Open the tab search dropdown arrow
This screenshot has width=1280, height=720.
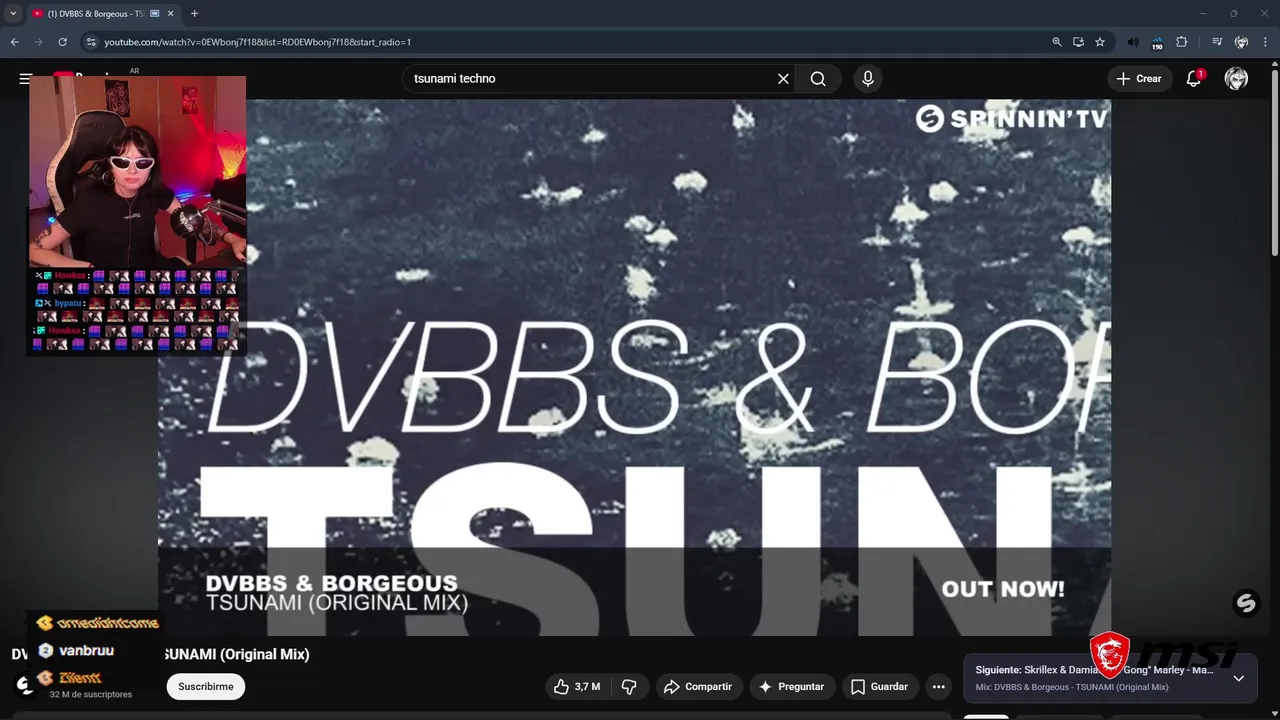tap(13, 14)
